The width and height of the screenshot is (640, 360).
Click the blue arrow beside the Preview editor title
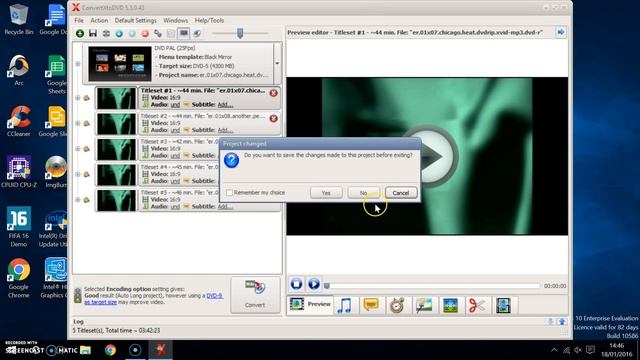pos(561,32)
